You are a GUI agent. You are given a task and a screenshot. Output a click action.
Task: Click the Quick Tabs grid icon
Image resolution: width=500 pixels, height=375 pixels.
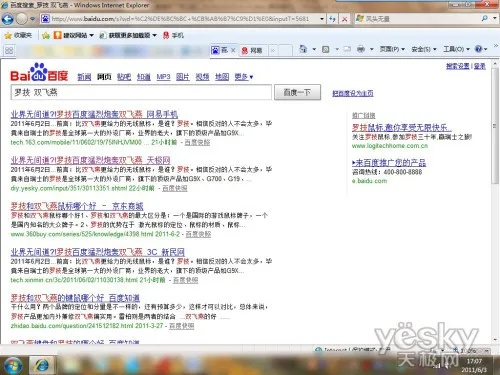9,50
